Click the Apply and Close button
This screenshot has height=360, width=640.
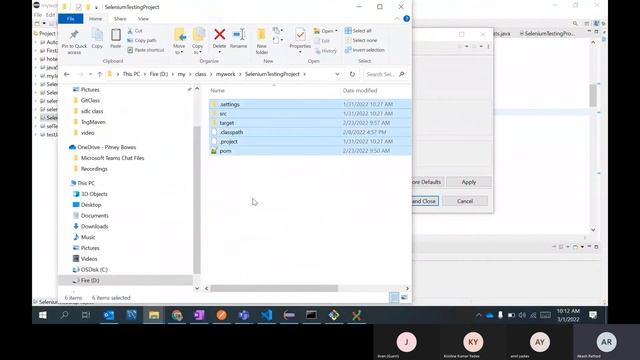click(425, 201)
